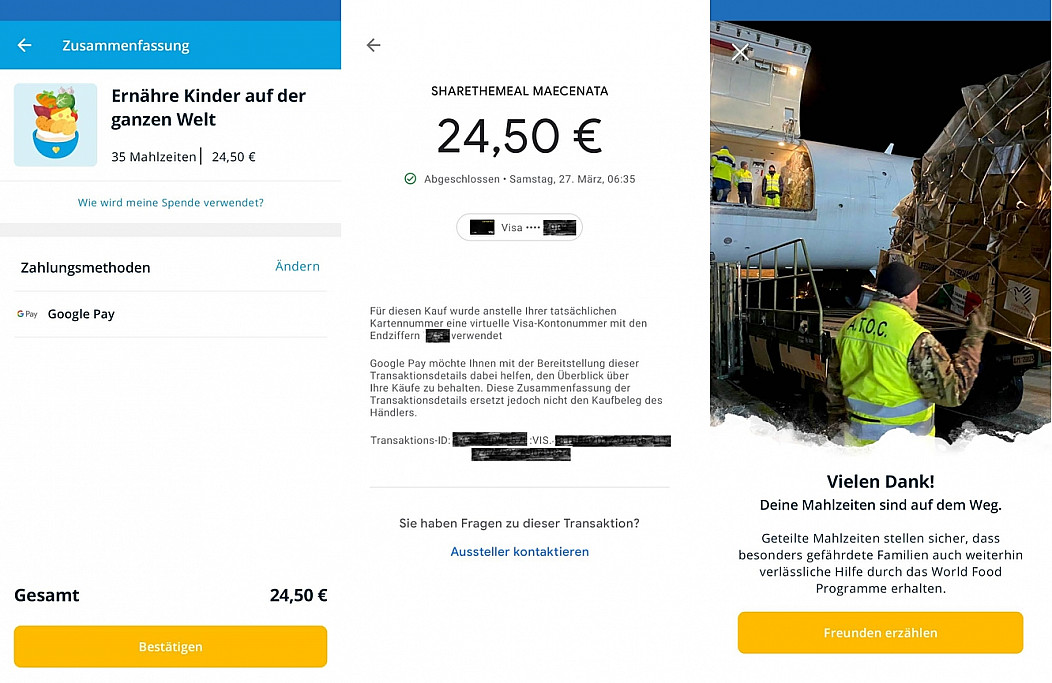Open 'Wie wird meine Spende verwendet?' link
The width and height of the screenshot is (1052, 683).
pyautogui.click(x=170, y=203)
